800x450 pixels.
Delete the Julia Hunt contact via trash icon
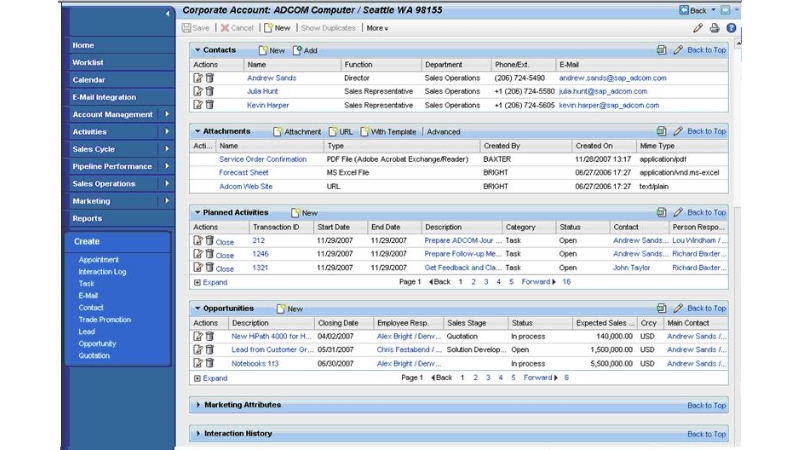(210, 91)
